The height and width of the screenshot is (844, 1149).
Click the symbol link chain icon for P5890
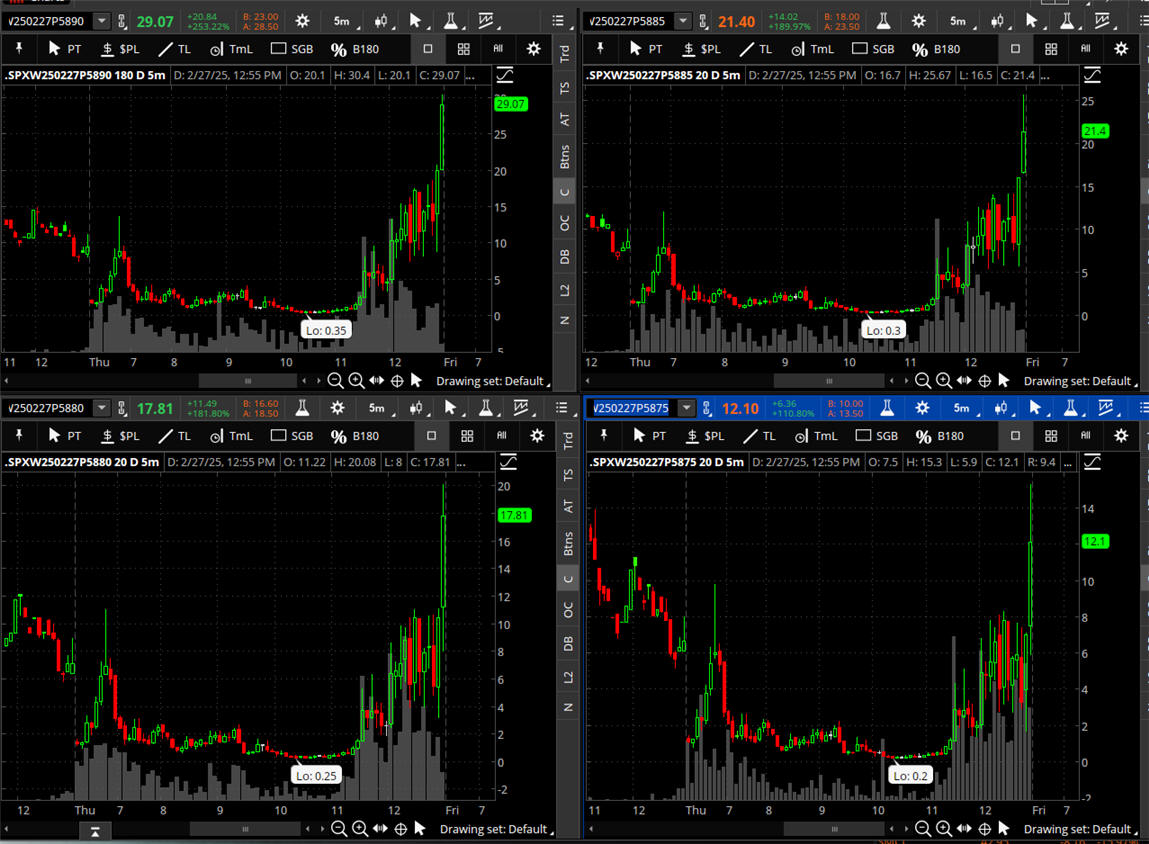(122, 21)
